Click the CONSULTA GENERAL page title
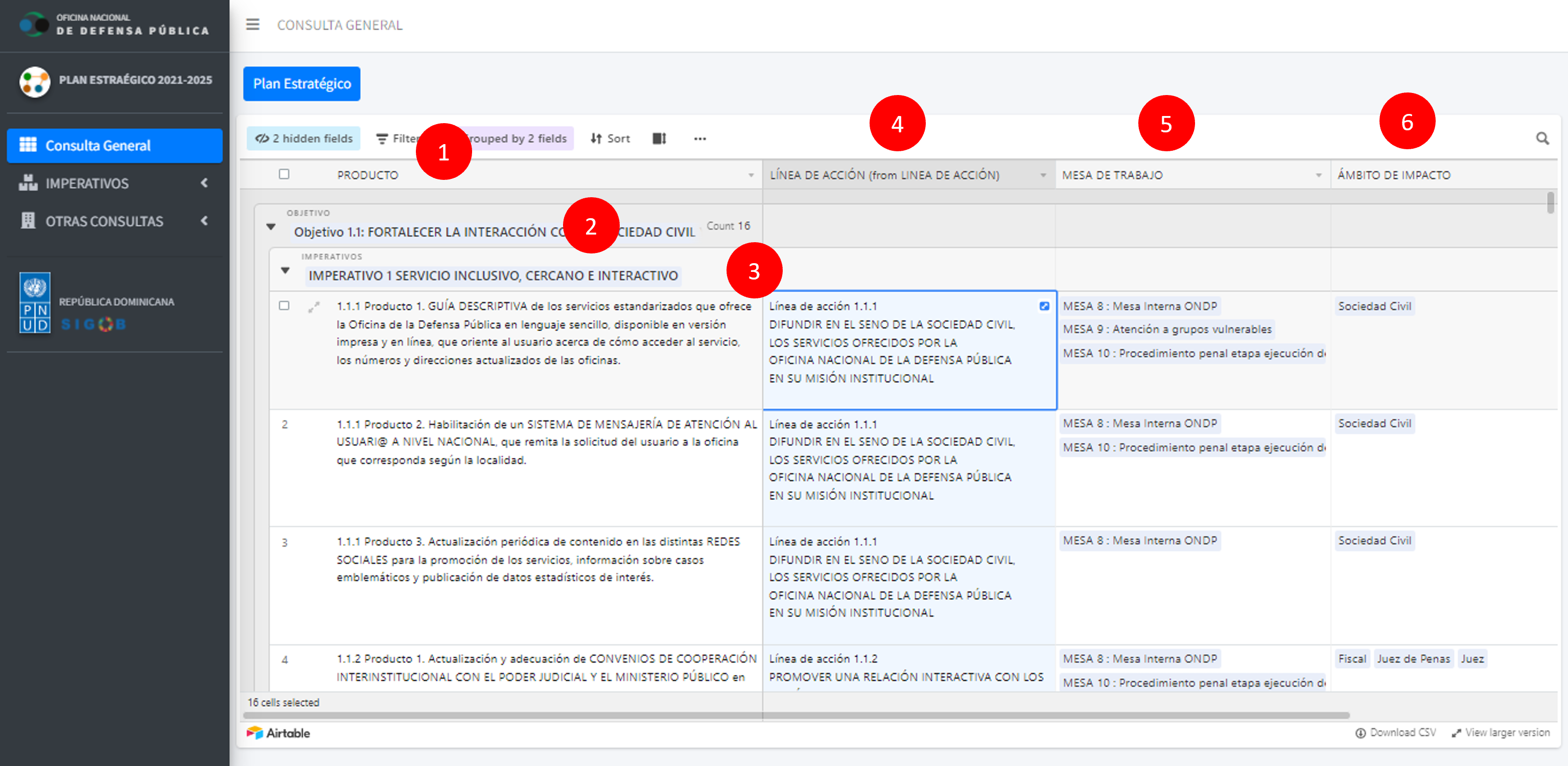The height and width of the screenshot is (766, 1568). [340, 25]
